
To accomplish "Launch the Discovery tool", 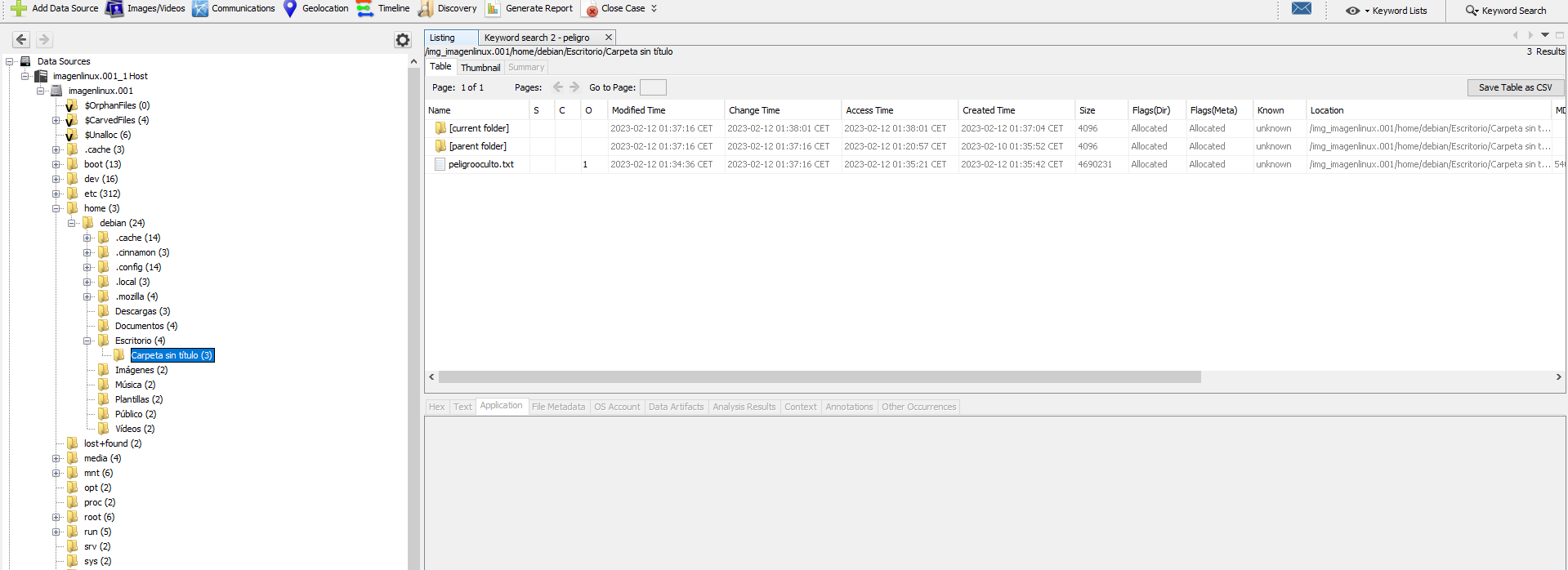I will pos(426,9).
